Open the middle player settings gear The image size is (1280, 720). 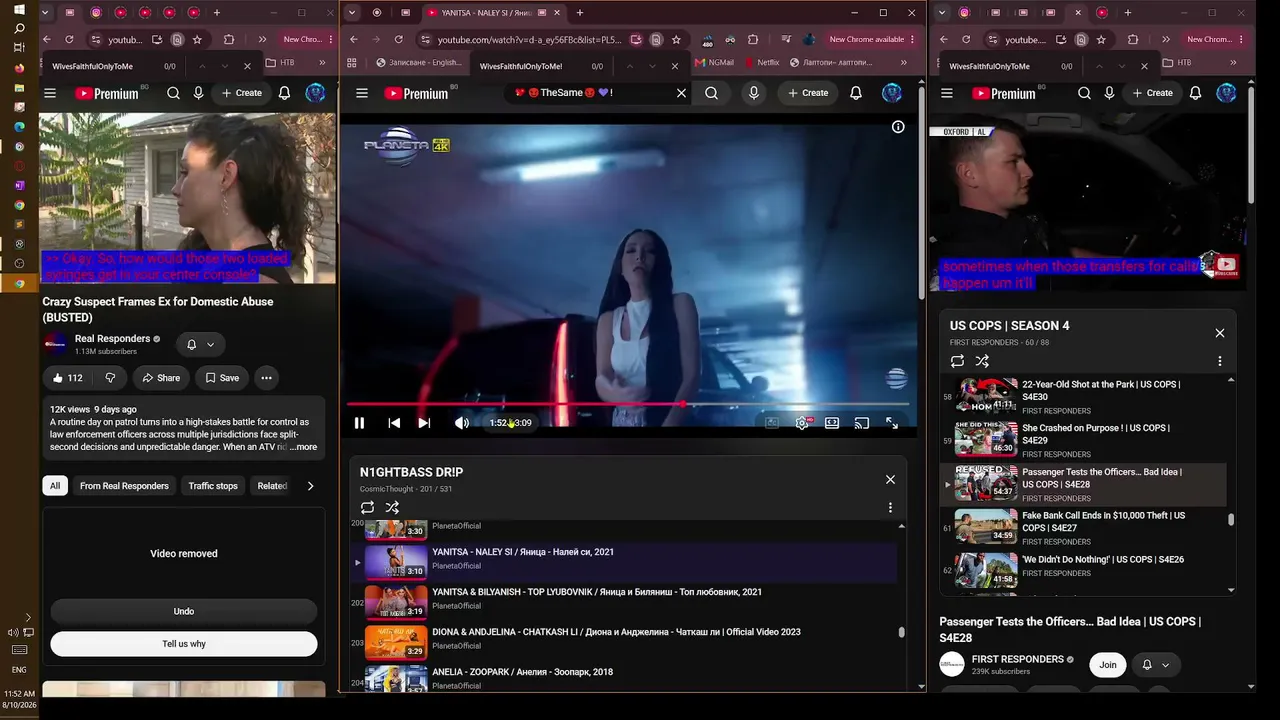point(802,423)
